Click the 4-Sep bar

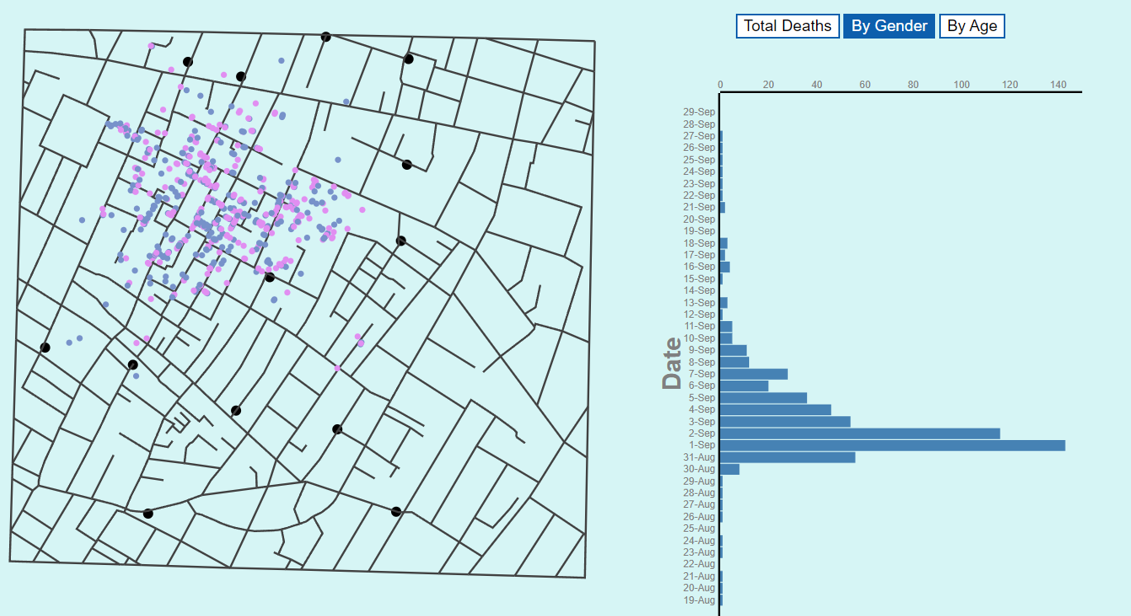pyautogui.click(x=775, y=409)
